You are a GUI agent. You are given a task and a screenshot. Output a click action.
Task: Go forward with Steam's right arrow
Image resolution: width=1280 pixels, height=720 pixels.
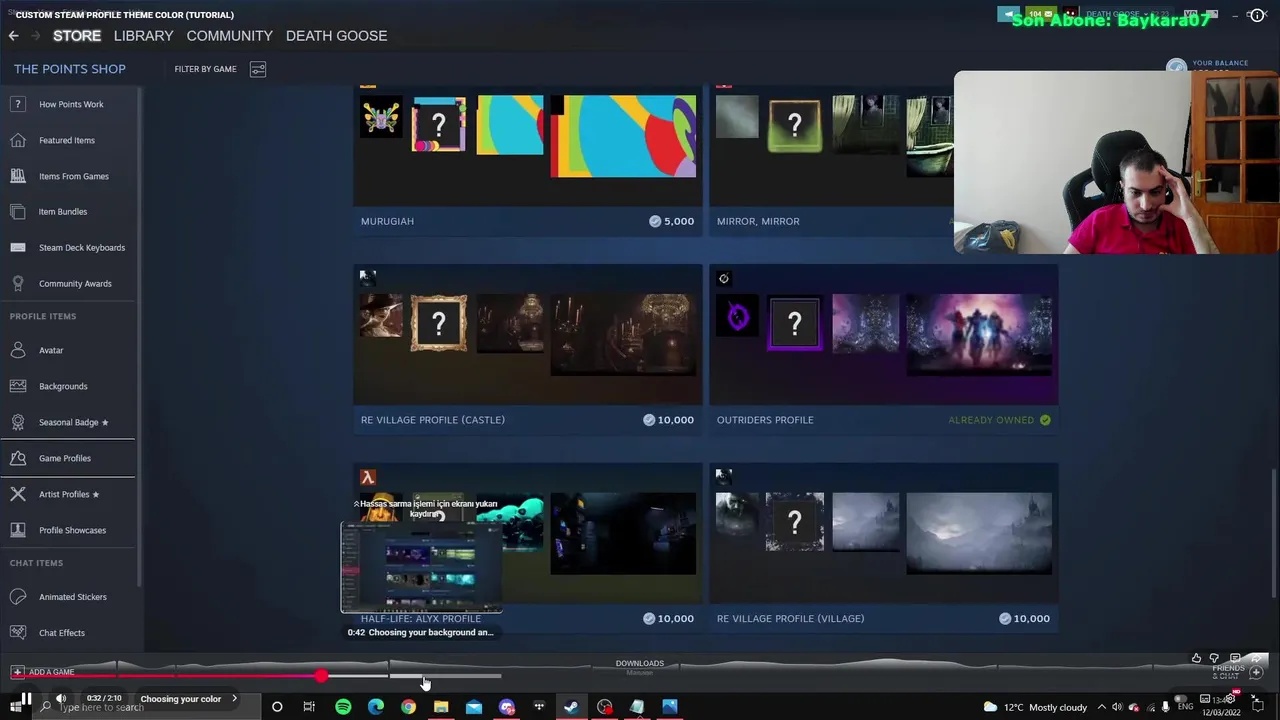point(35,36)
